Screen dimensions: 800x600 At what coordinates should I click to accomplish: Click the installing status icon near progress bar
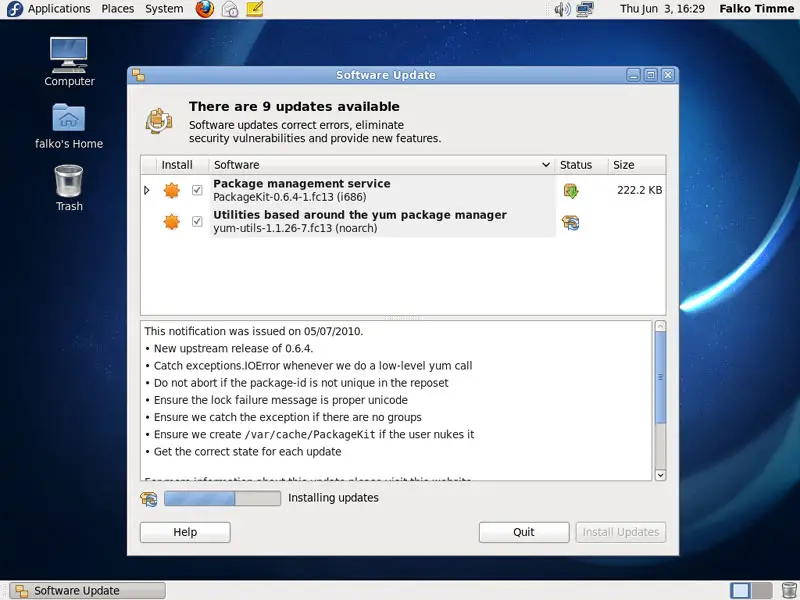(x=149, y=498)
